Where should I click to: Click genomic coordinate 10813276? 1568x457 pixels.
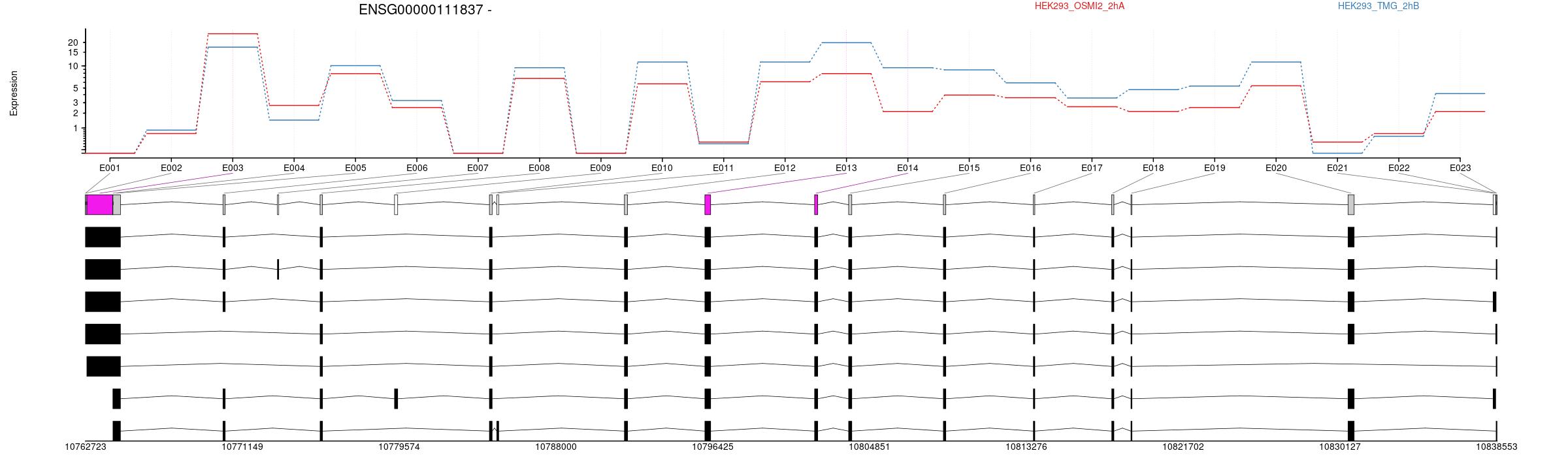click(1026, 447)
